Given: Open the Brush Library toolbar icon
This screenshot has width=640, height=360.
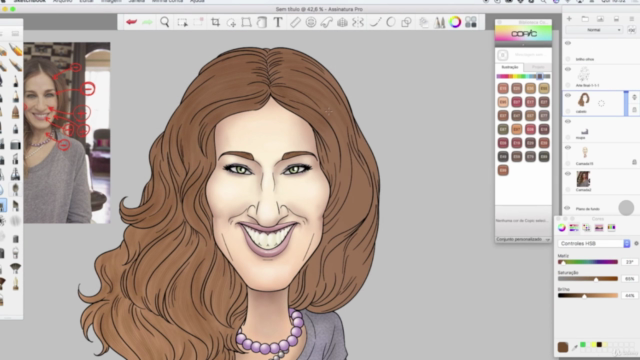Looking at the screenshot, I should (439, 22).
